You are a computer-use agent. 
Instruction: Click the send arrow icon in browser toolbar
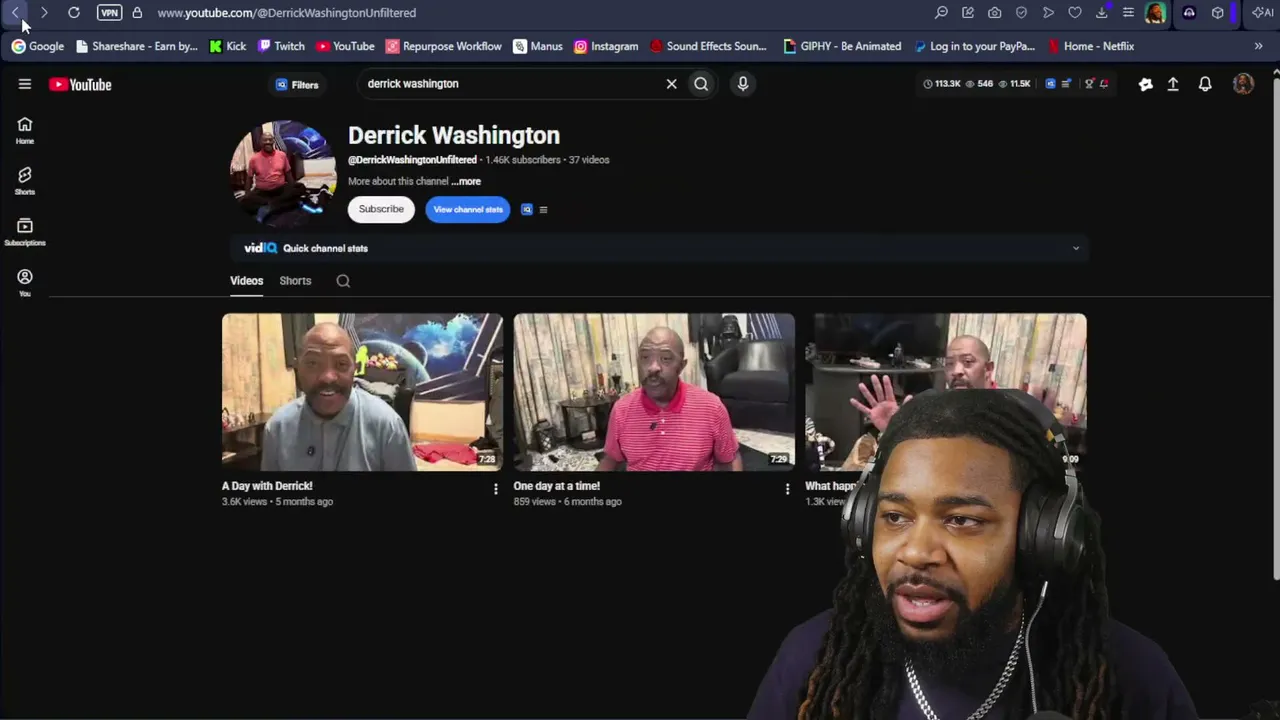coord(1048,13)
